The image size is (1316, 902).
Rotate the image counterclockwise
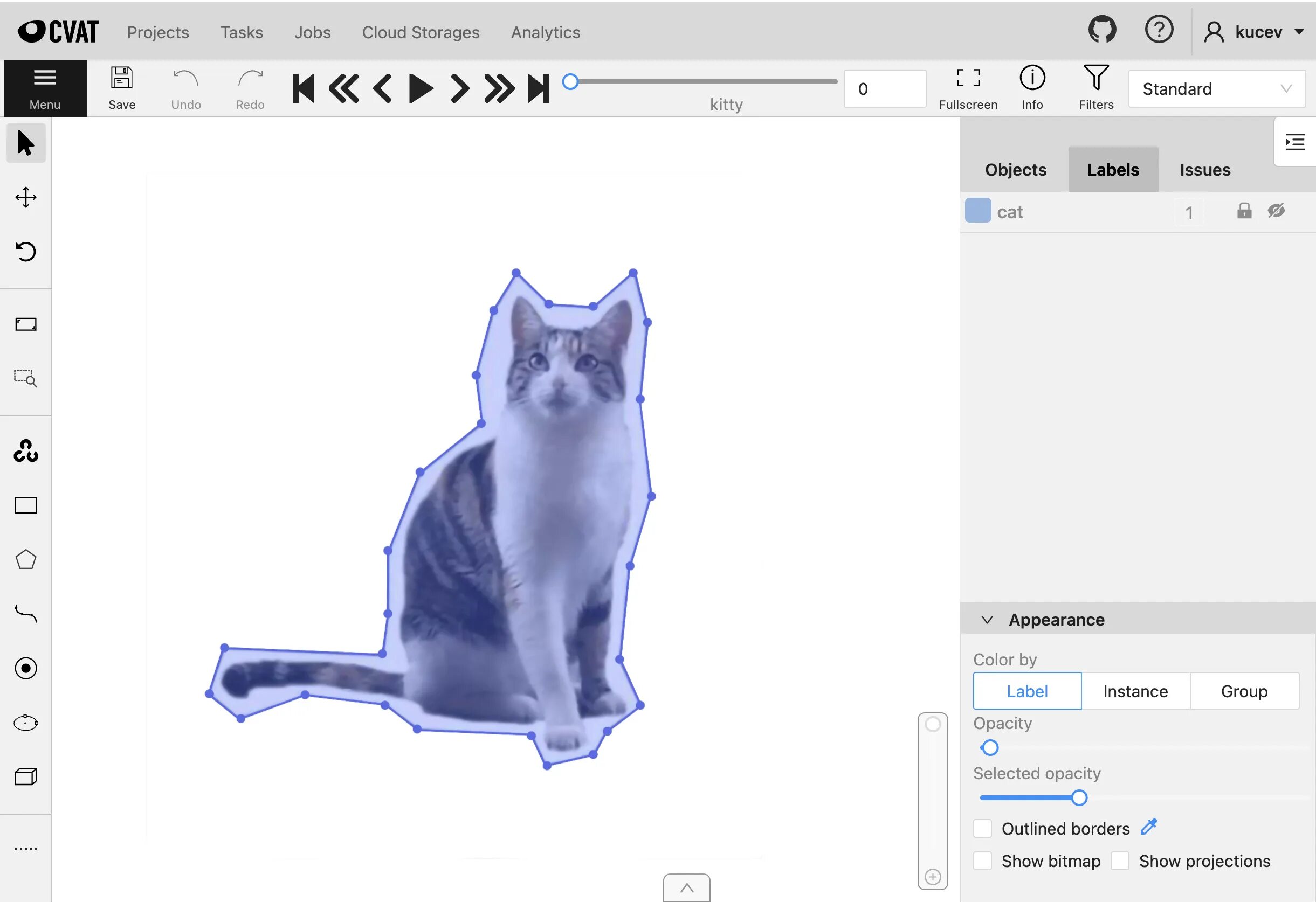(25, 252)
